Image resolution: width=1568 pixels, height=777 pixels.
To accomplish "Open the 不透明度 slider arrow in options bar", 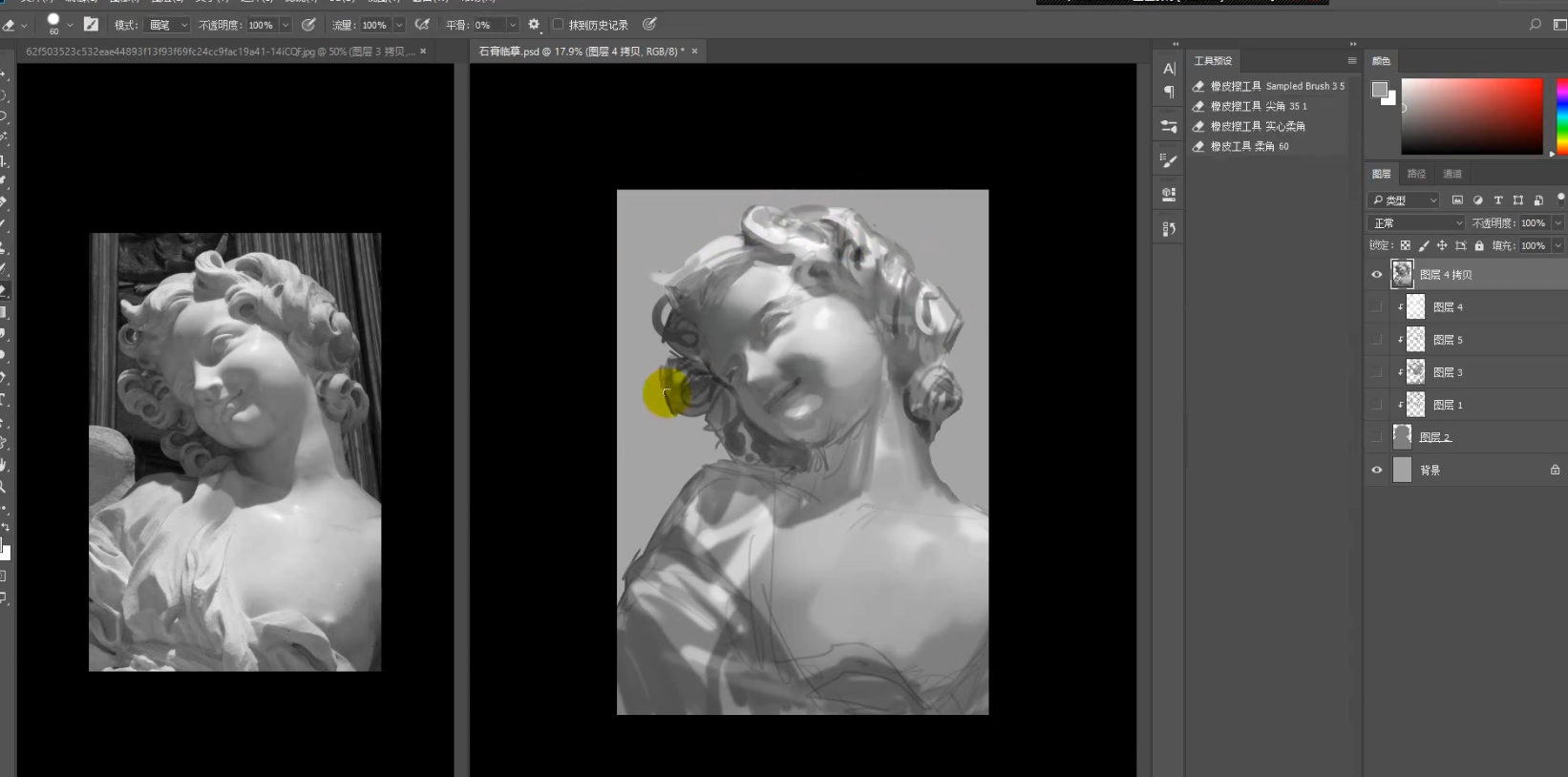I will [x=286, y=25].
